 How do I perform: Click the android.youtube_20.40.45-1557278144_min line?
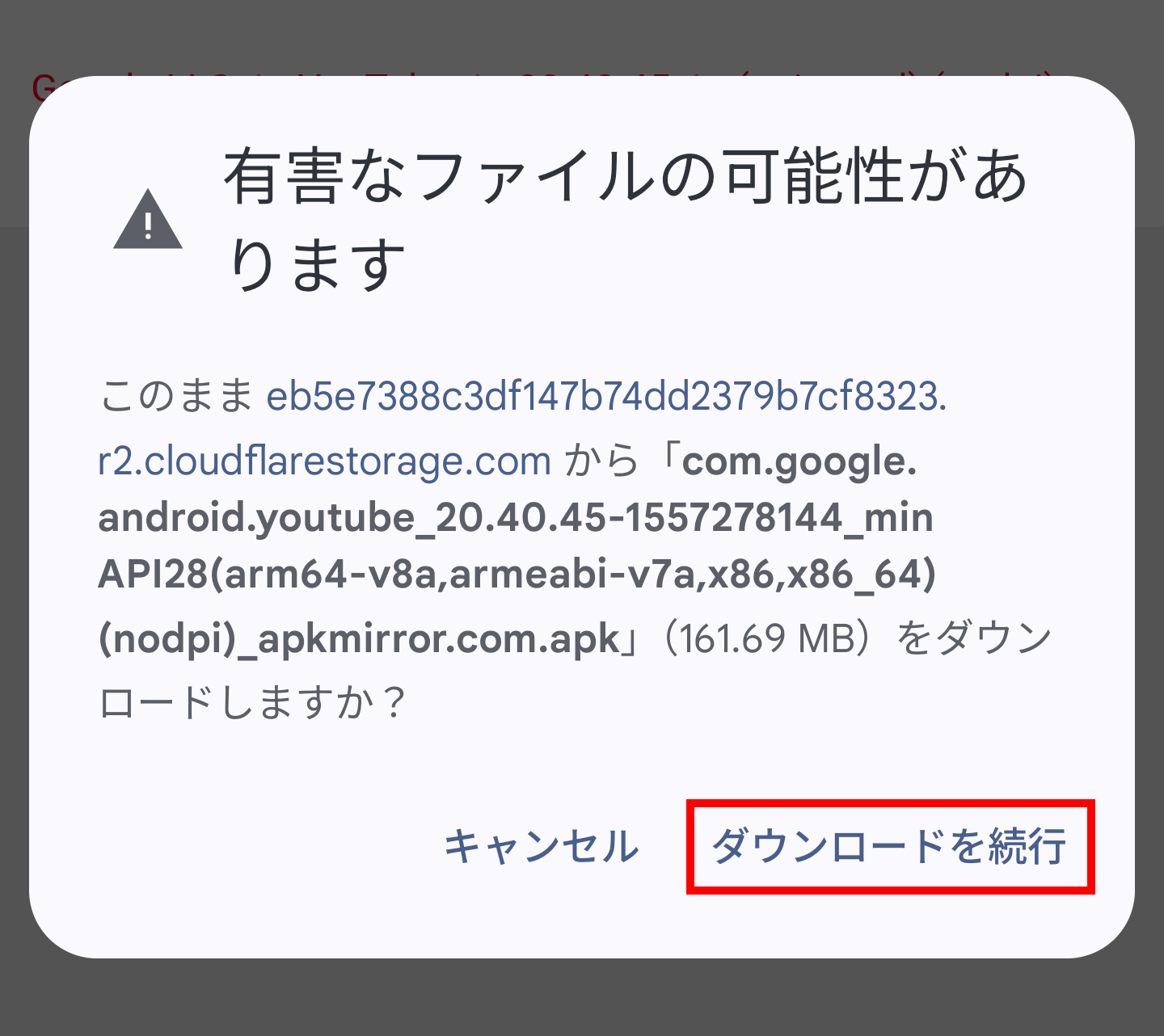pos(516,518)
